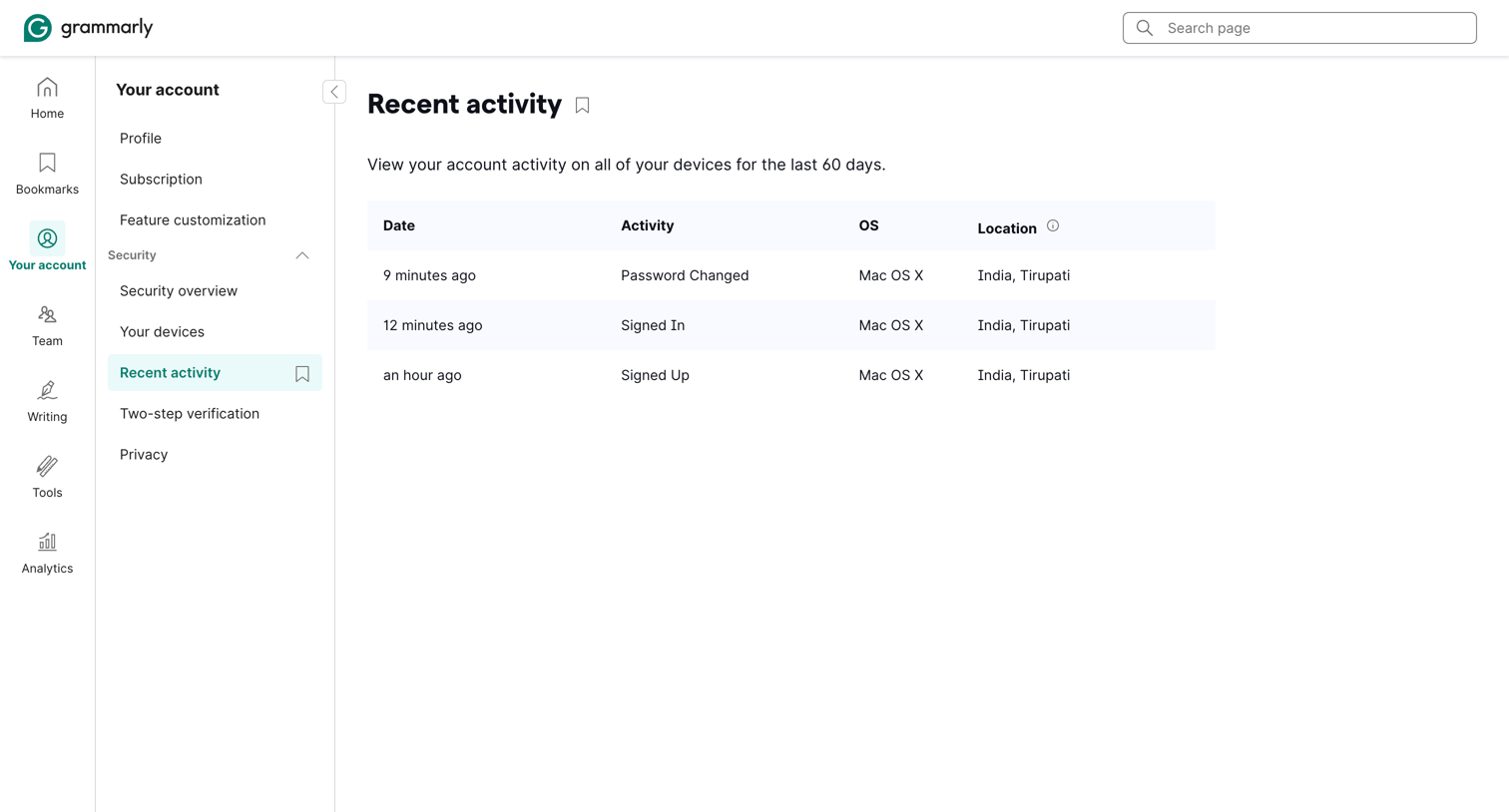Click the Your account panel title

[x=168, y=90]
